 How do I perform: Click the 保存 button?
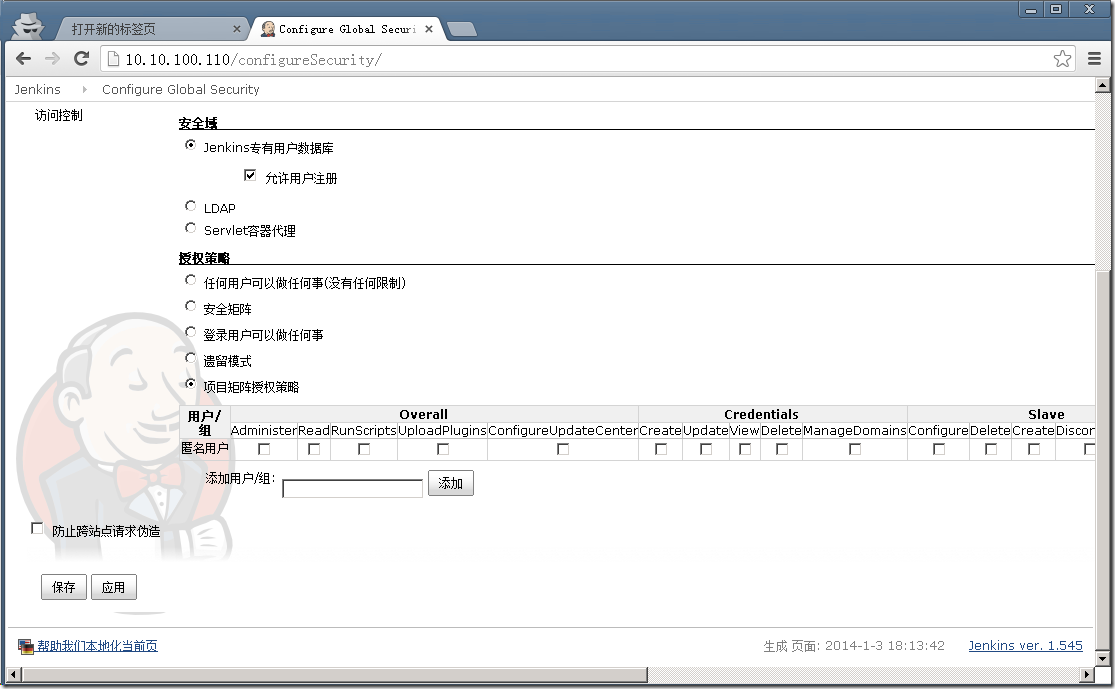[x=64, y=587]
